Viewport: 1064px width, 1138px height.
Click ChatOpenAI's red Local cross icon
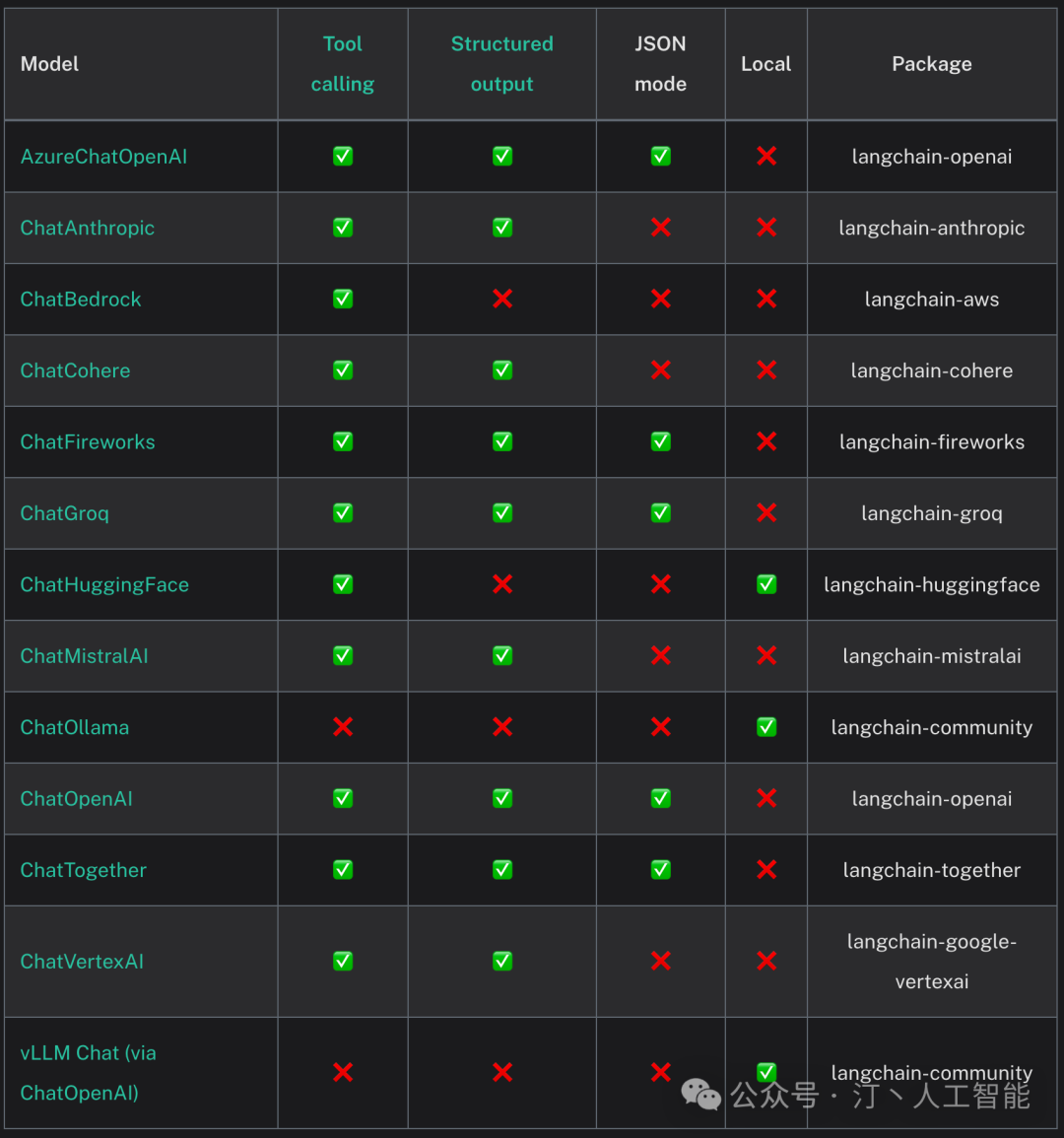coord(766,799)
